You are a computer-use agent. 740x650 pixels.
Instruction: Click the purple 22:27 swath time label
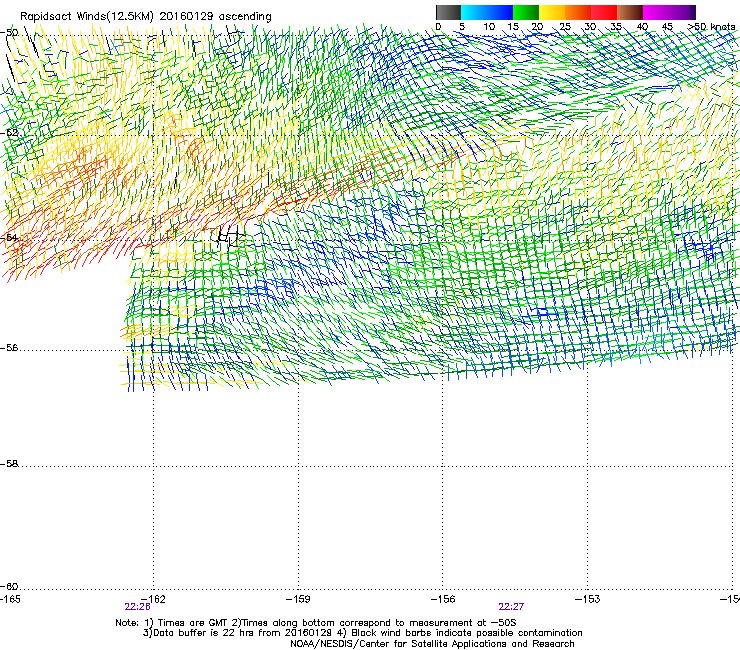511,607
